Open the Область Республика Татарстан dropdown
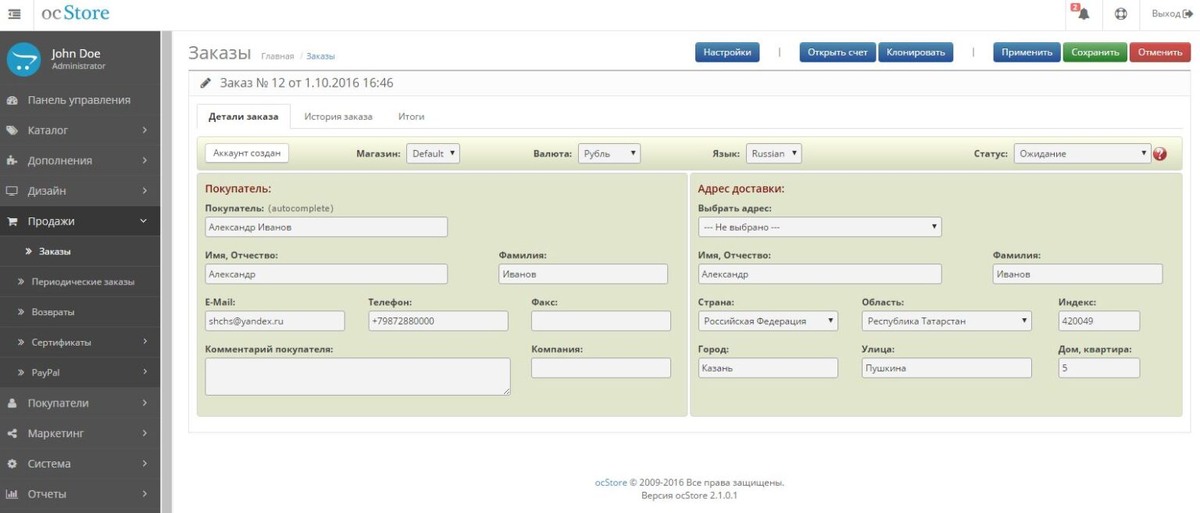The height and width of the screenshot is (513, 1200). 946,321
